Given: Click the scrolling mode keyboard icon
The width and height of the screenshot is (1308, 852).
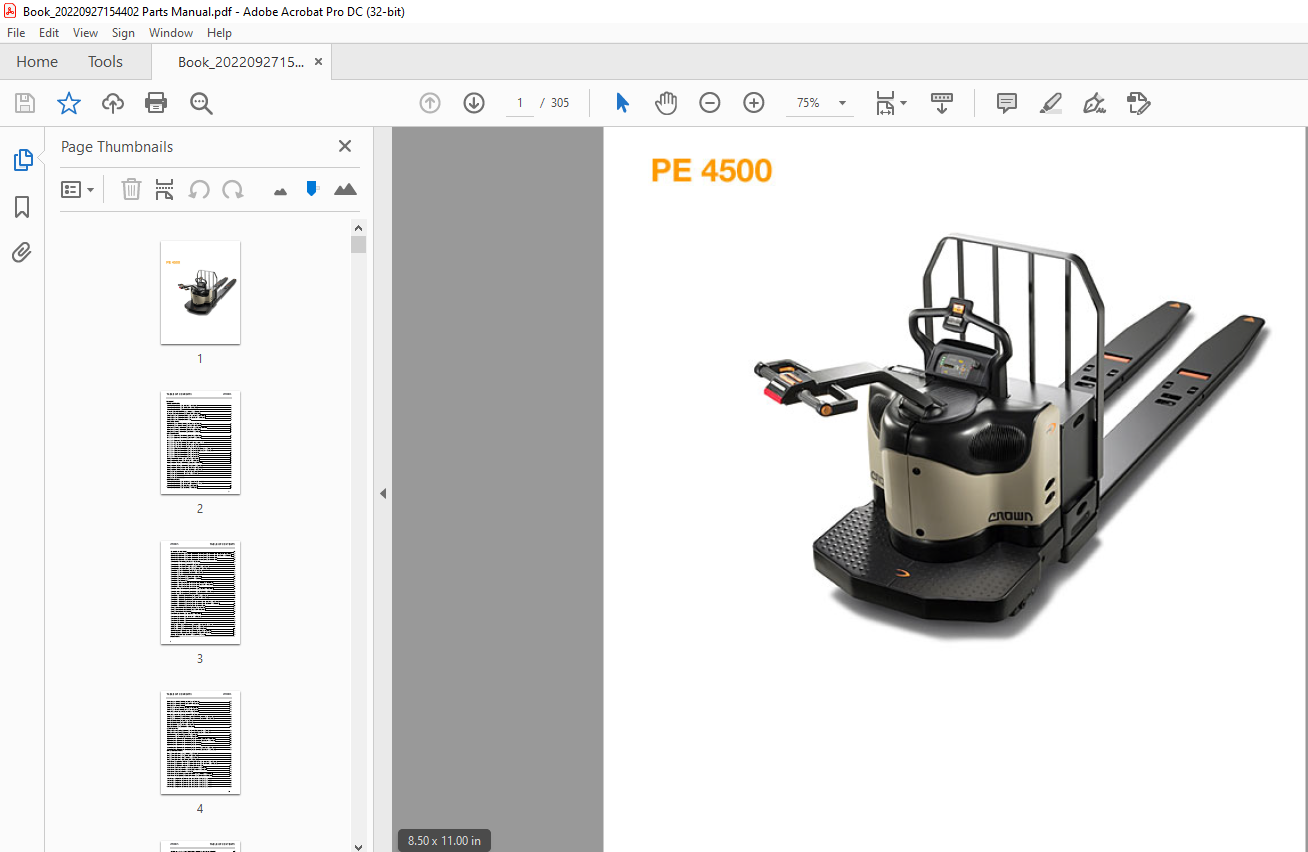Looking at the screenshot, I should (942, 103).
